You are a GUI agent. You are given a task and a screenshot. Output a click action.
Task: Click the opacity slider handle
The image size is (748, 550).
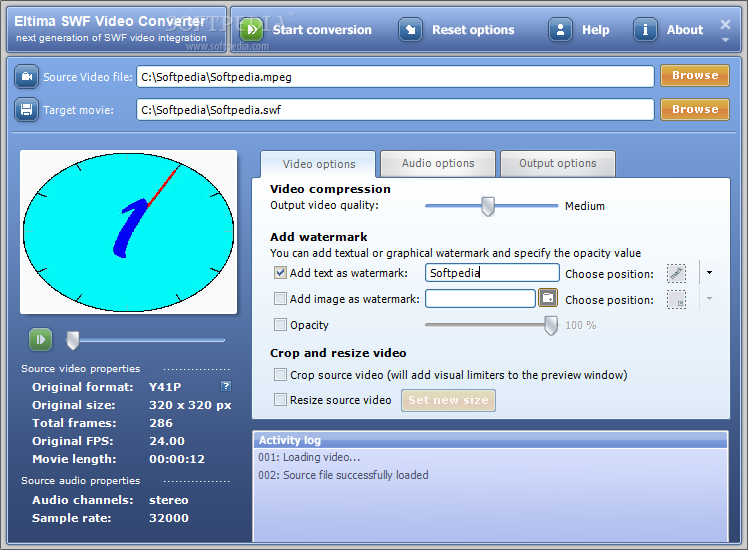551,325
